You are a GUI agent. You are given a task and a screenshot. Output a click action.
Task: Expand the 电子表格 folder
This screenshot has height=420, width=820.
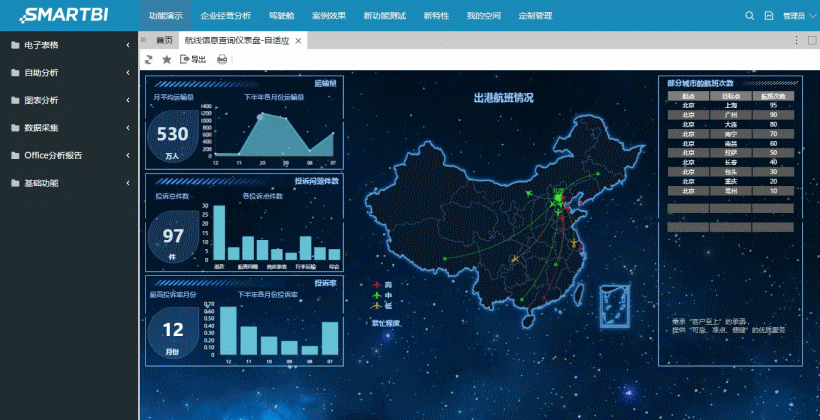click(x=68, y=46)
